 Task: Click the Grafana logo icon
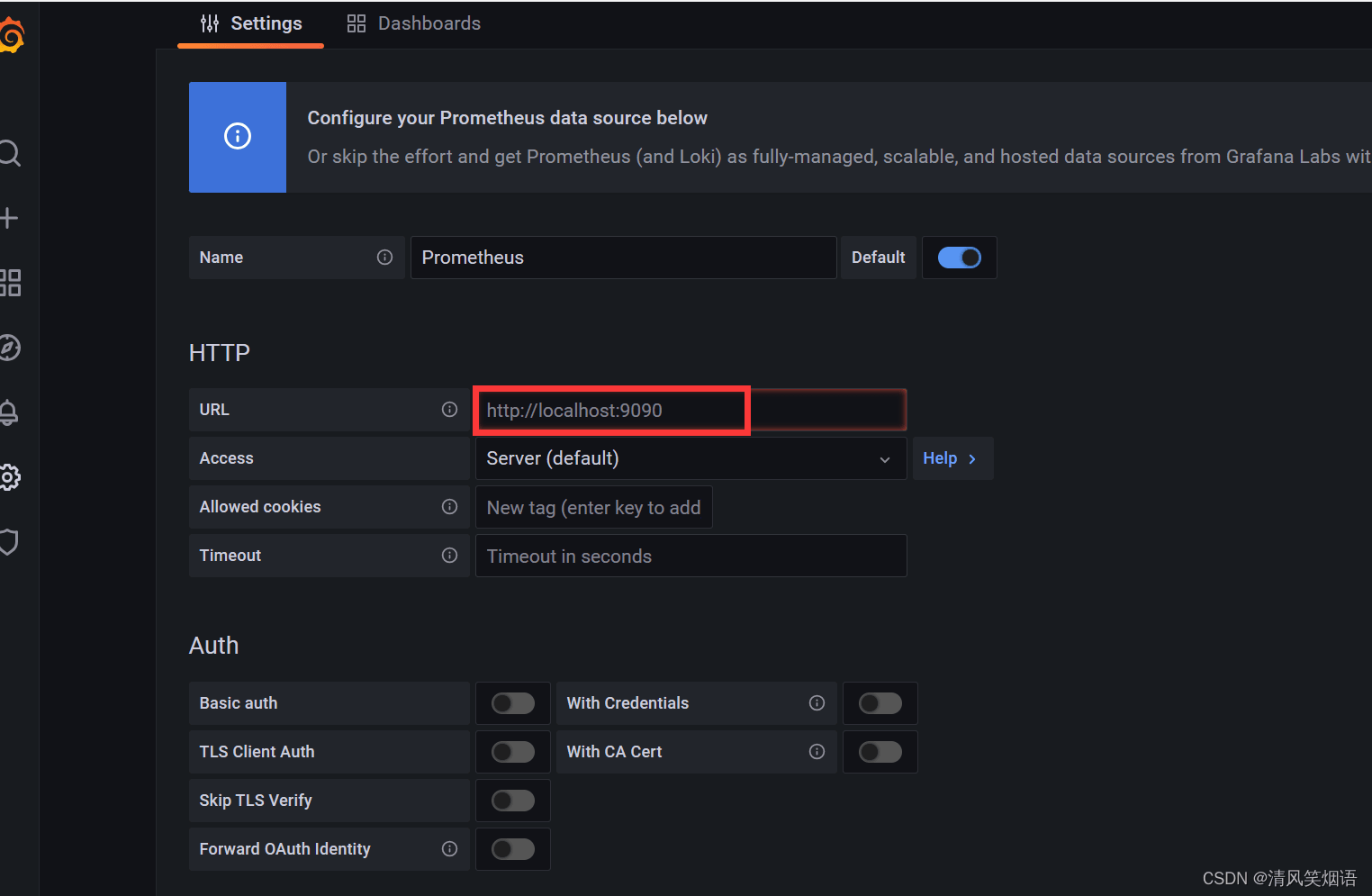click(11, 36)
